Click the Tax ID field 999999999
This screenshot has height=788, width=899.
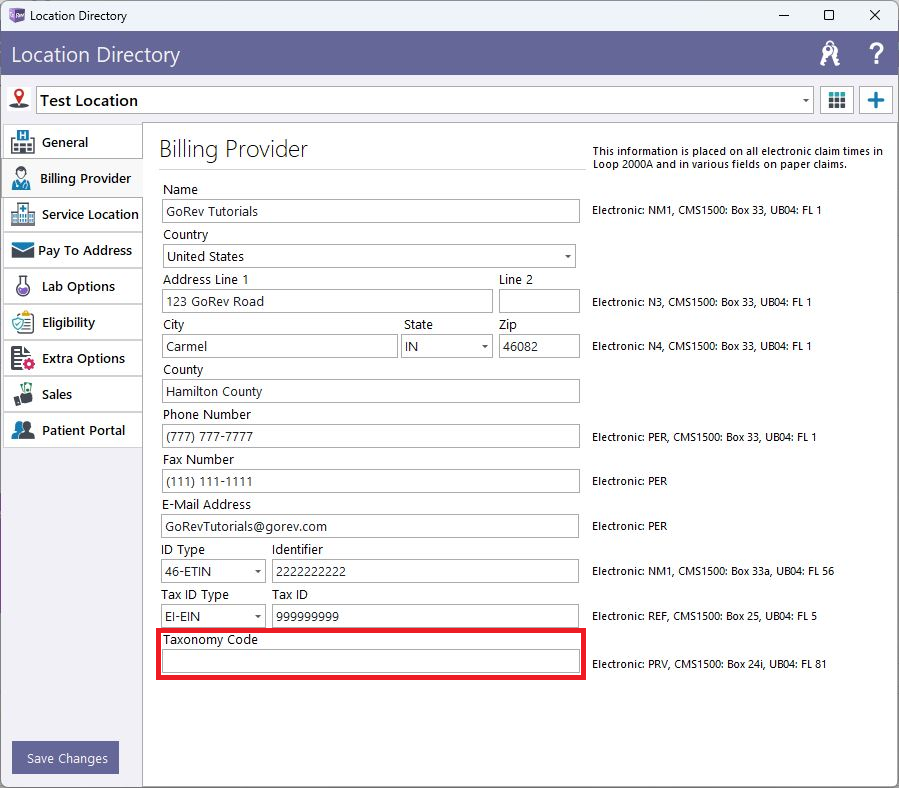point(425,617)
